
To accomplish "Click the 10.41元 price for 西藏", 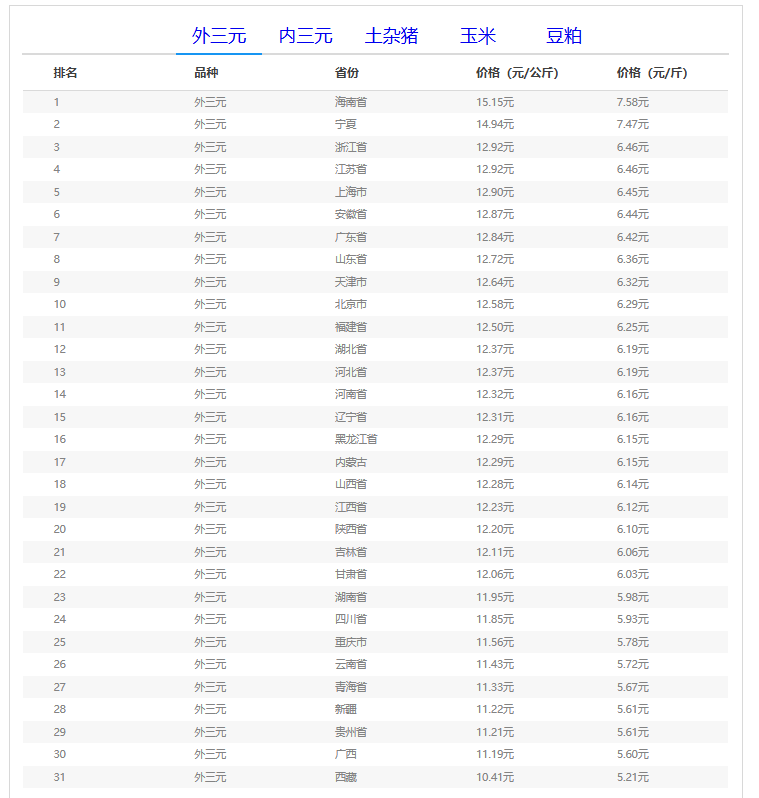I will click(x=495, y=777).
